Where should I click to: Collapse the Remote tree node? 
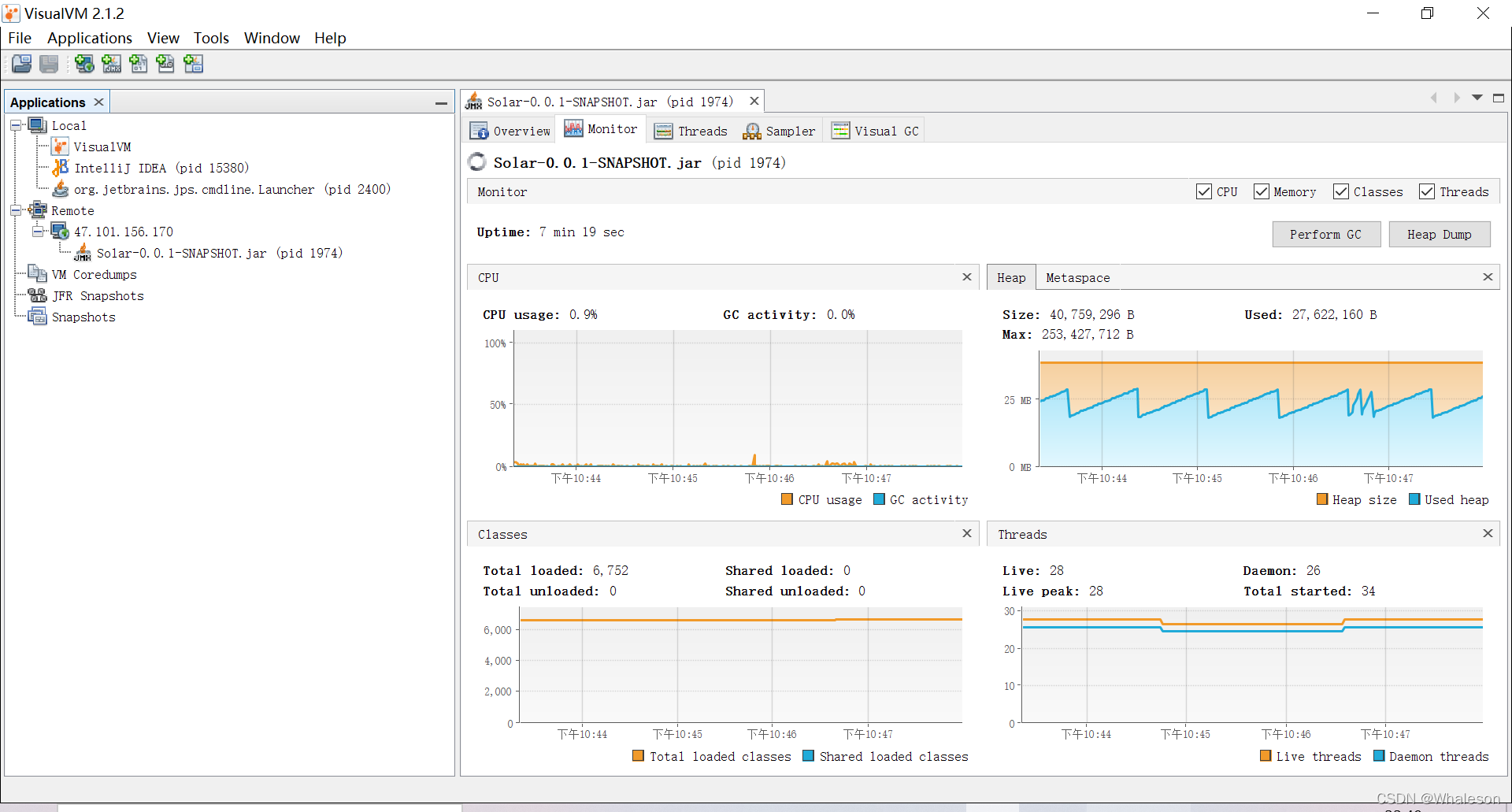click(16, 211)
